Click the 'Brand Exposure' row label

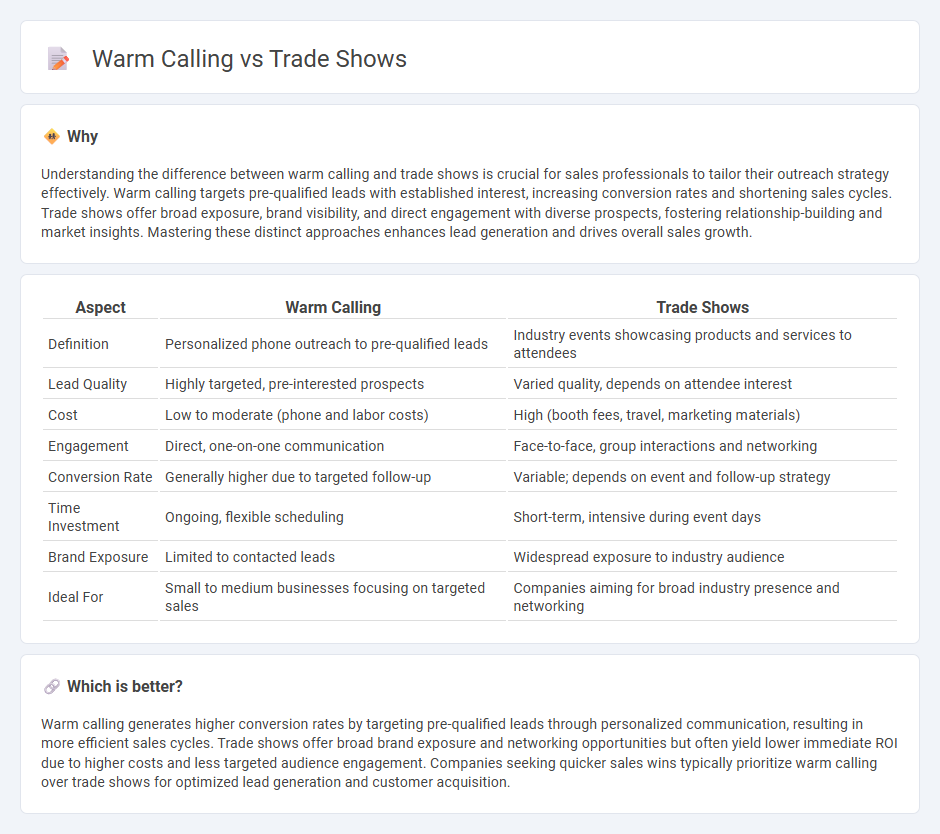[98, 558]
